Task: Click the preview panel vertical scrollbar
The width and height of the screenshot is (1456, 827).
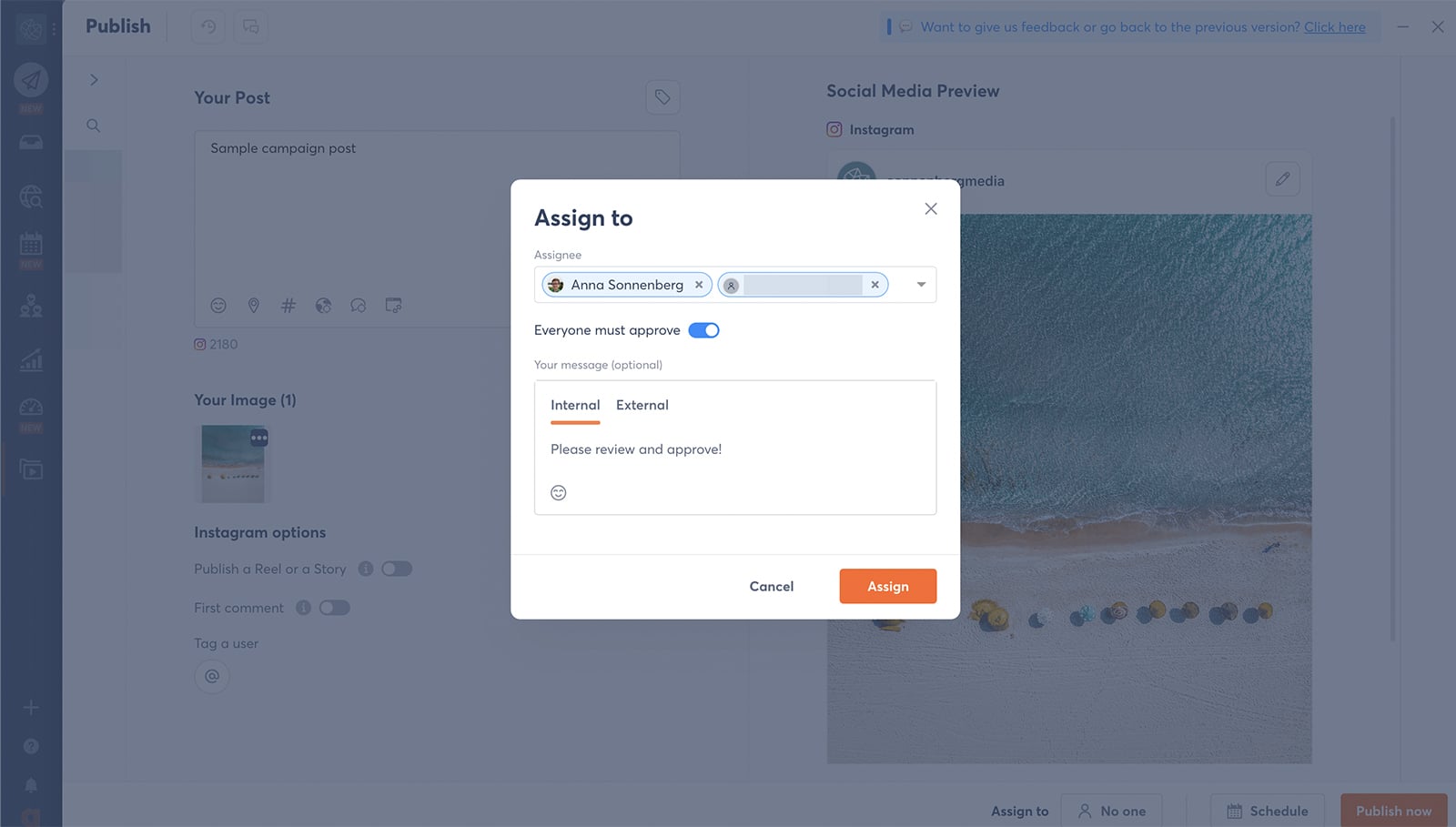Action: click(1392, 379)
